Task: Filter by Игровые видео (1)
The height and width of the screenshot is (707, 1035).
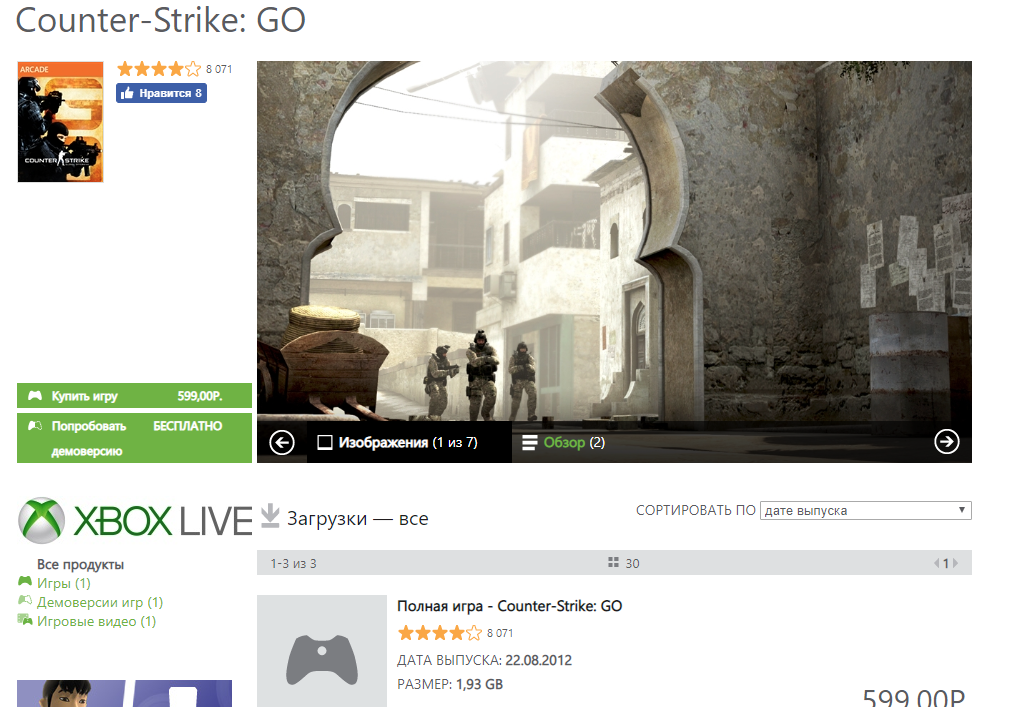Action: pyautogui.click(x=96, y=621)
